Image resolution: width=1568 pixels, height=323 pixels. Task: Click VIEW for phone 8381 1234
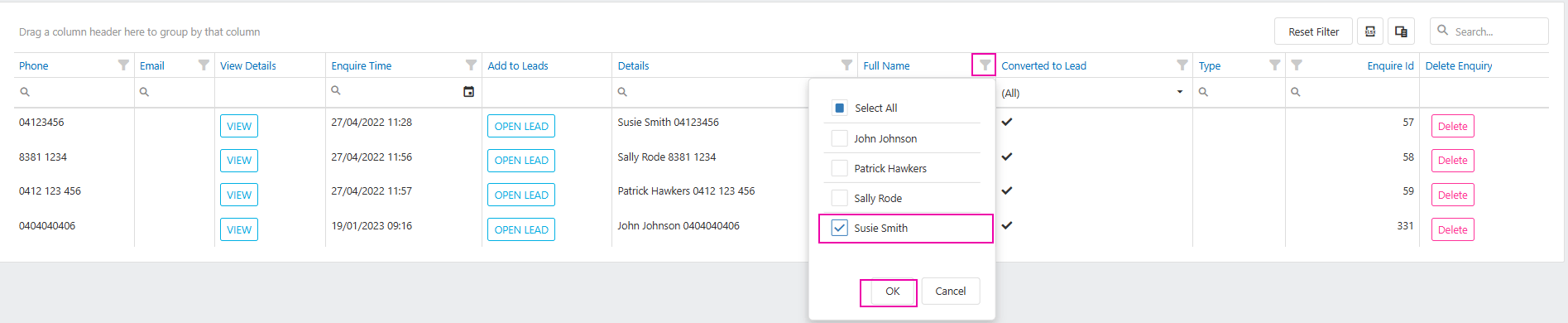pos(239,161)
